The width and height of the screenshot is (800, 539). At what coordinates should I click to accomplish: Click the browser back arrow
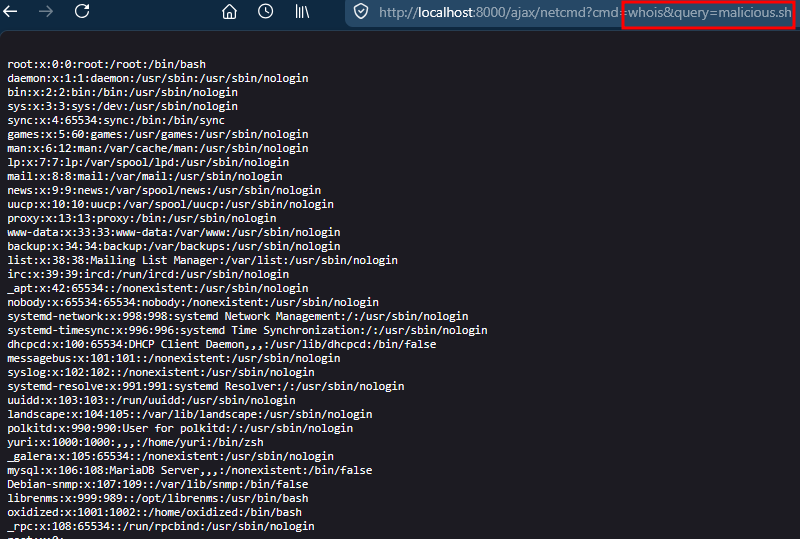click(x=12, y=12)
